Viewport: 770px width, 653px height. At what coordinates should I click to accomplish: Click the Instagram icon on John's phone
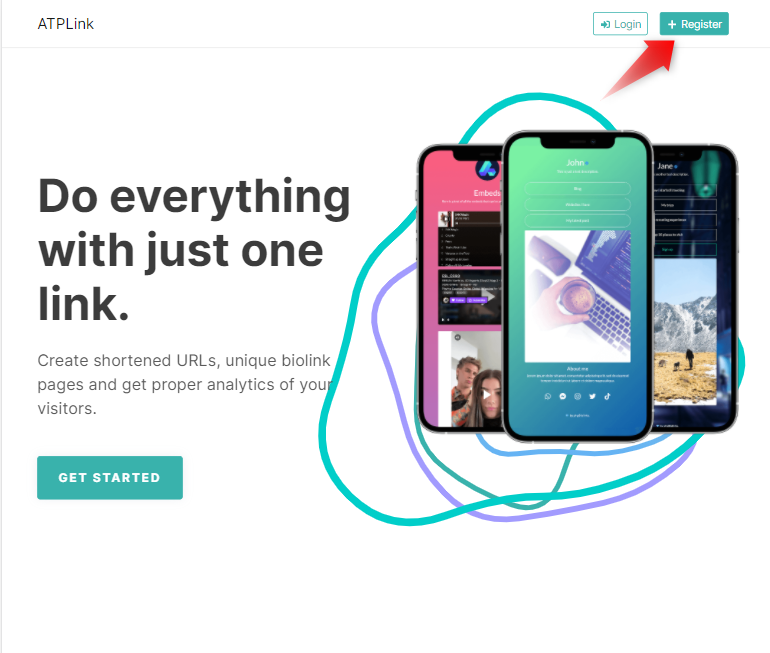[578, 396]
